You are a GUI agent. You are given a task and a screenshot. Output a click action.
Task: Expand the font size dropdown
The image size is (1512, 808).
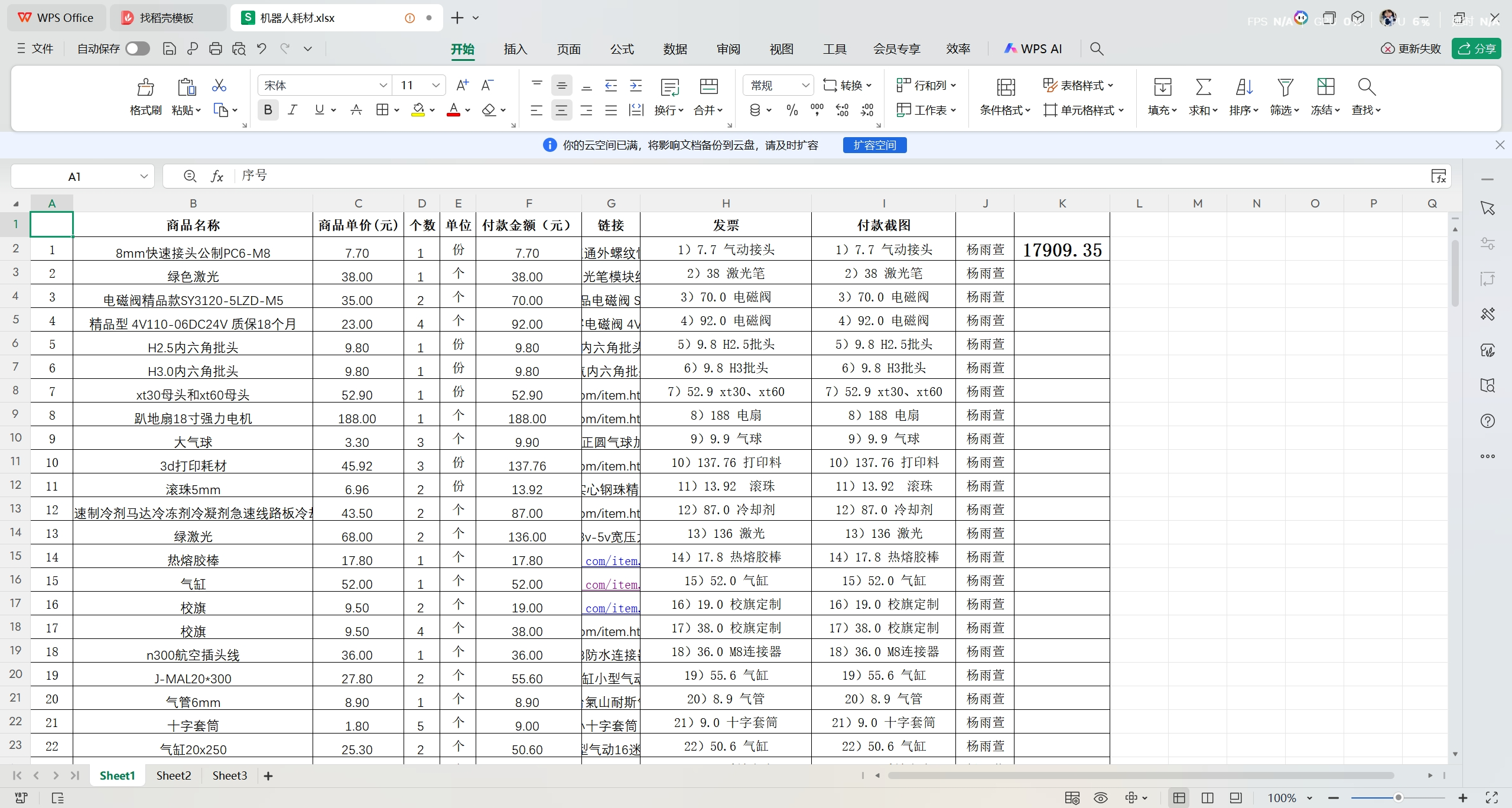coord(435,85)
